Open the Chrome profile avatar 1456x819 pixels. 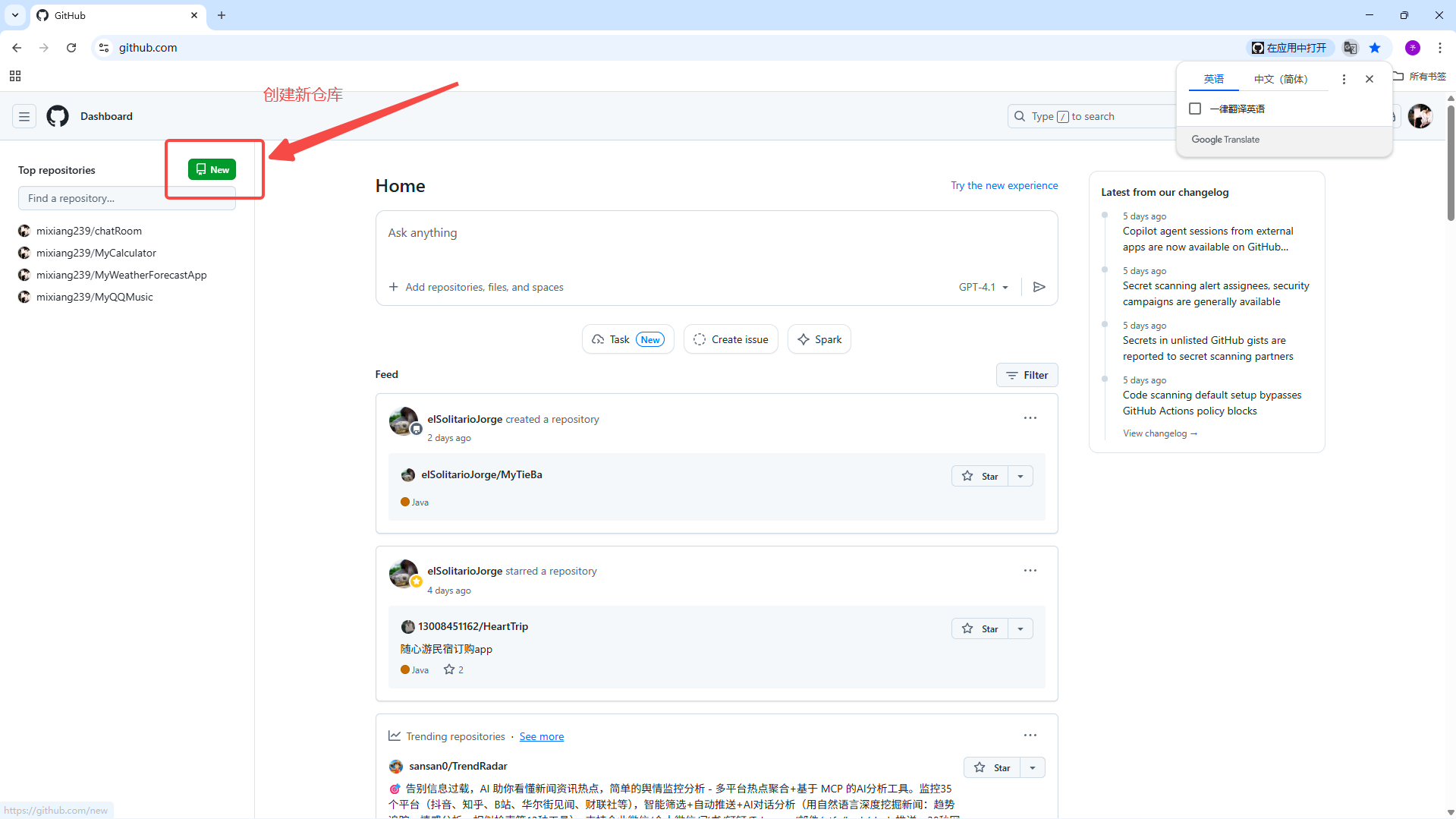[1412, 48]
